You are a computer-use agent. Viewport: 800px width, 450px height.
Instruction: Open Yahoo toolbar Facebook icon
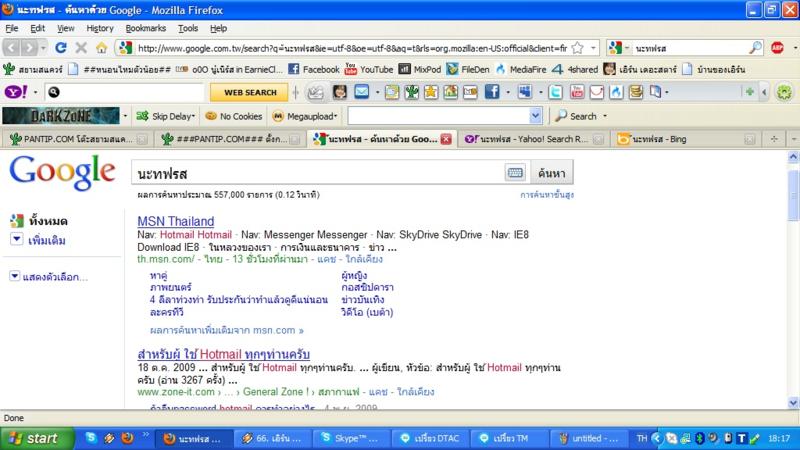click(492, 92)
